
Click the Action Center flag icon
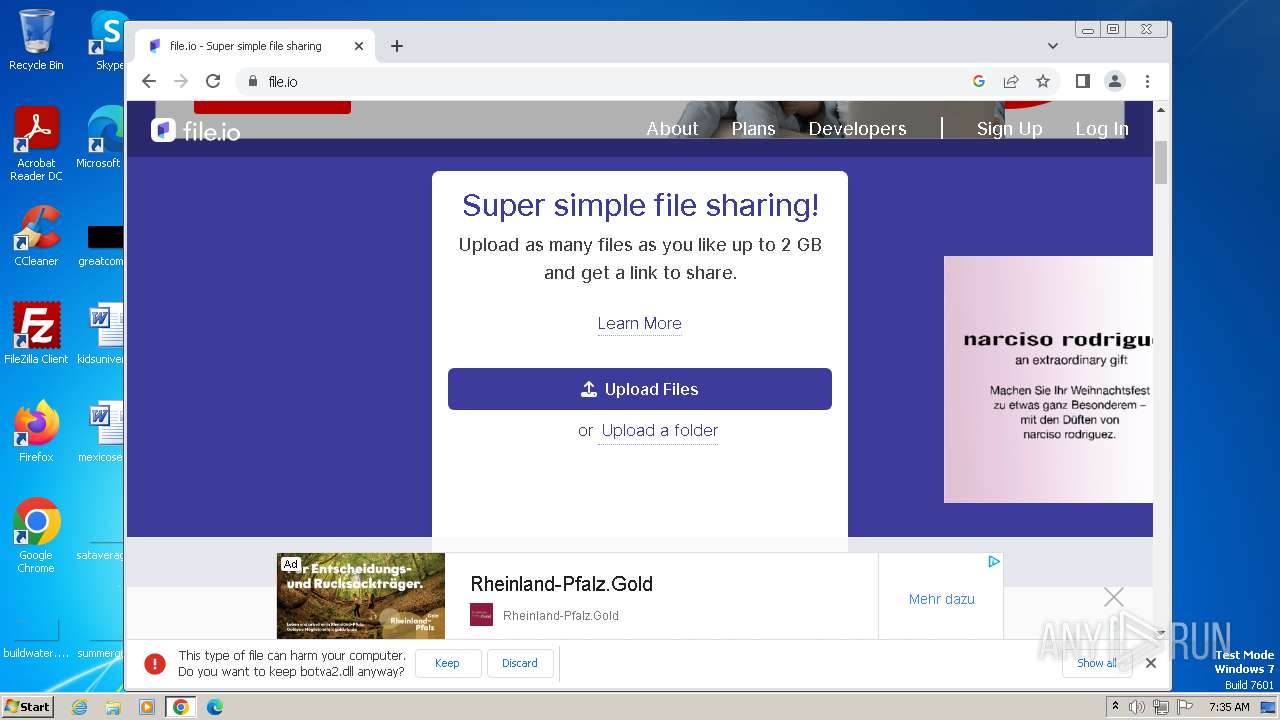[x=1183, y=707]
